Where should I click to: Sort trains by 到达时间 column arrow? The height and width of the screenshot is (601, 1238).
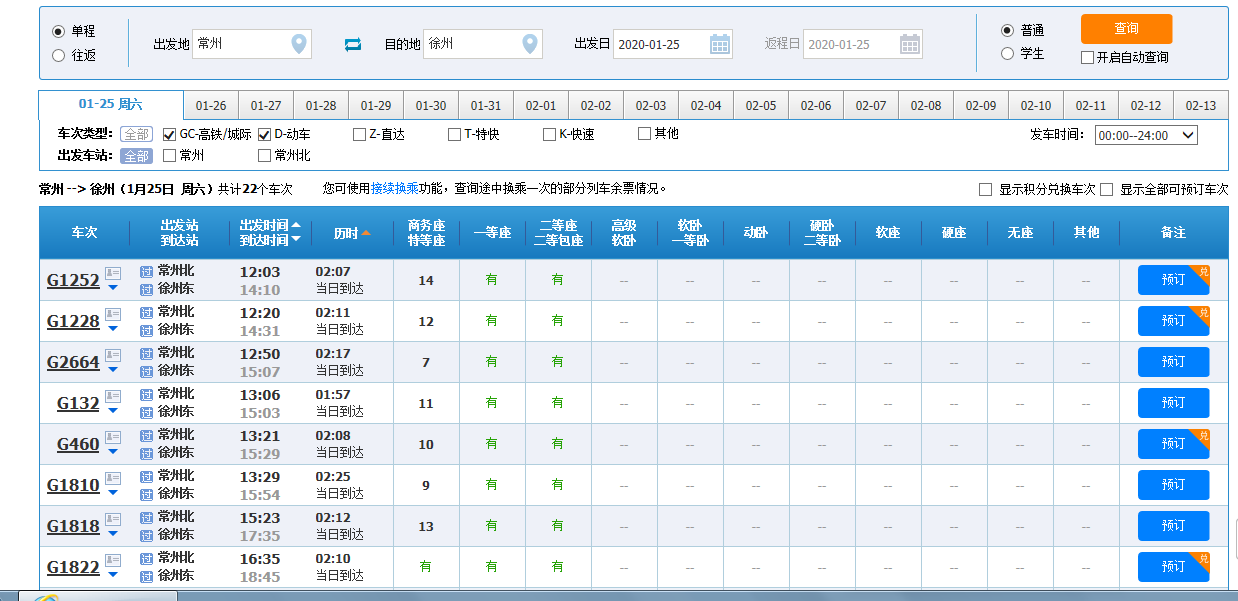coord(296,240)
